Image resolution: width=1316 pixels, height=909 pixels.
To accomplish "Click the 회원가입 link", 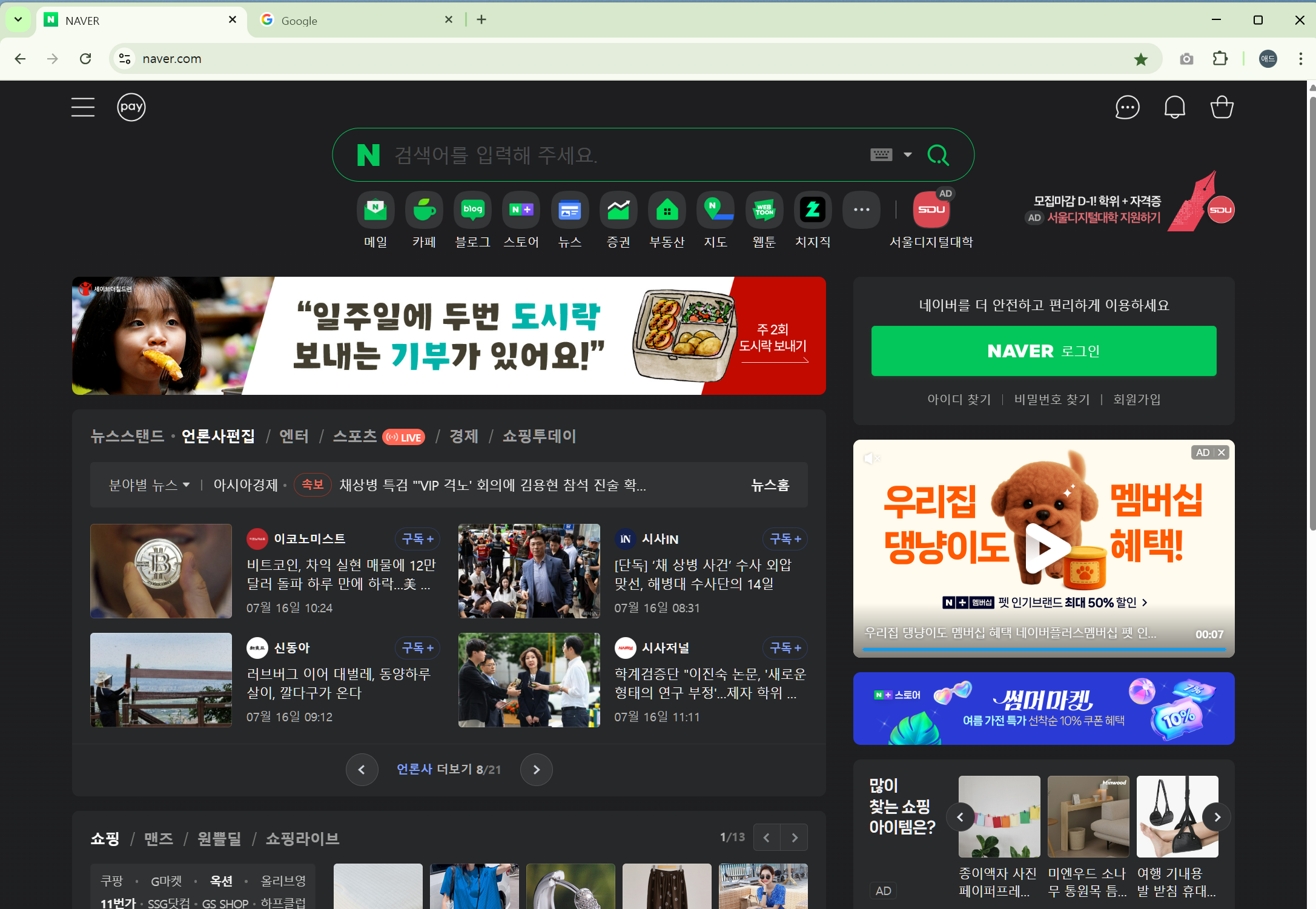I will [1137, 400].
